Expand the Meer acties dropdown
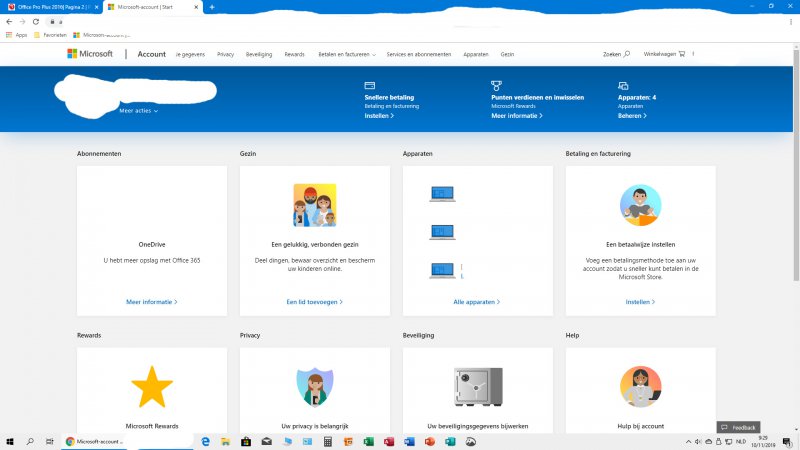Screen dimensions: 800x450 tap(138, 111)
